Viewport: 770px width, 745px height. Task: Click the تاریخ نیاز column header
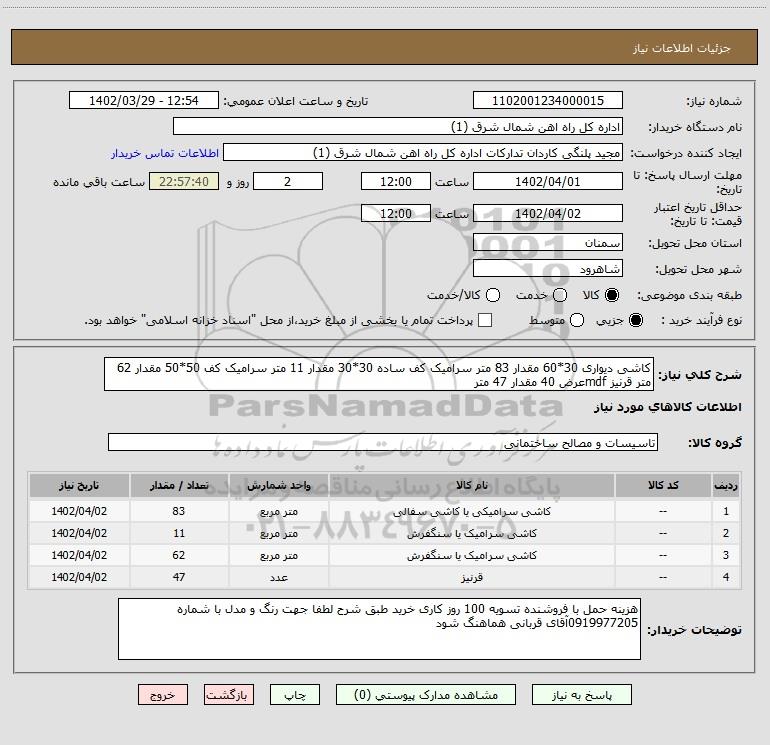pos(79,485)
